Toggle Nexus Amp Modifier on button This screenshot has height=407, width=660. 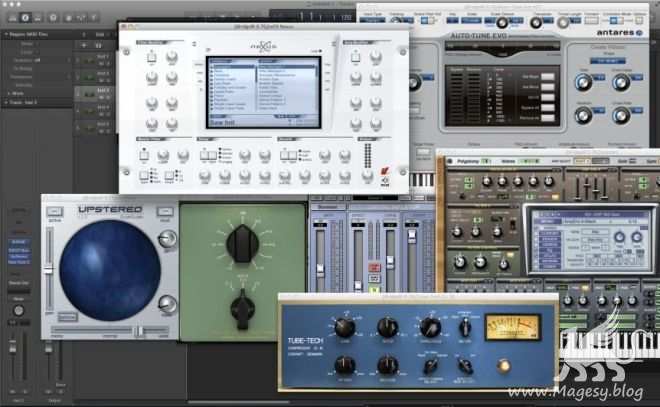[x=356, y=56]
